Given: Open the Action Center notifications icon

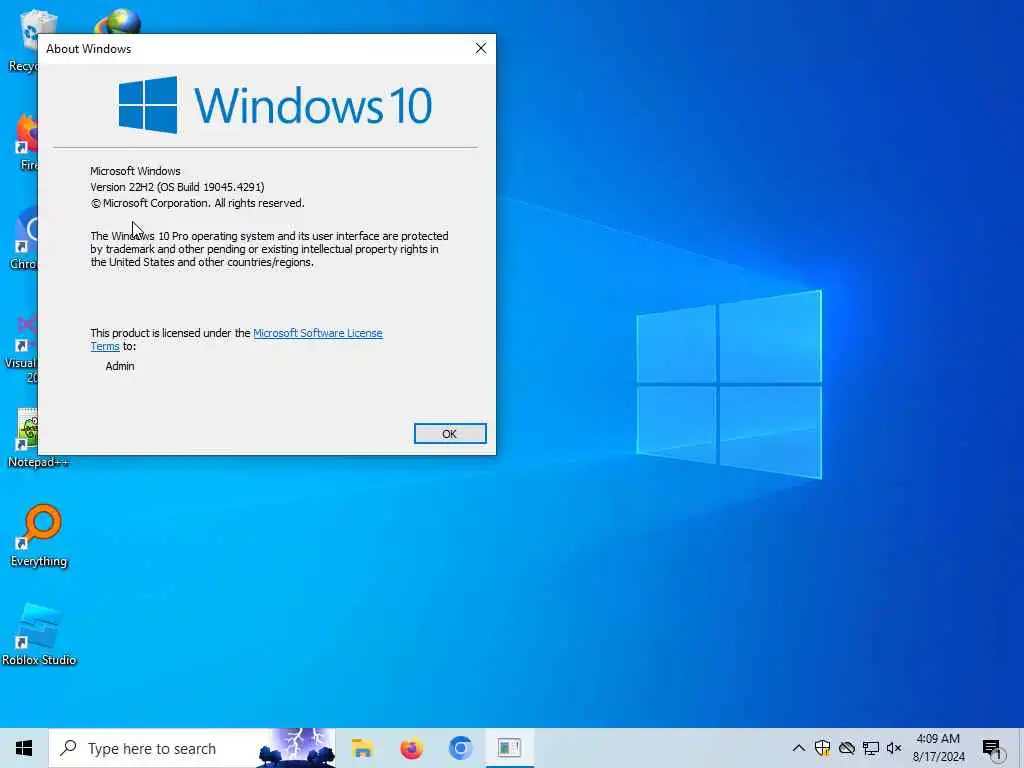Looking at the screenshot, I should tap(993, 749).
